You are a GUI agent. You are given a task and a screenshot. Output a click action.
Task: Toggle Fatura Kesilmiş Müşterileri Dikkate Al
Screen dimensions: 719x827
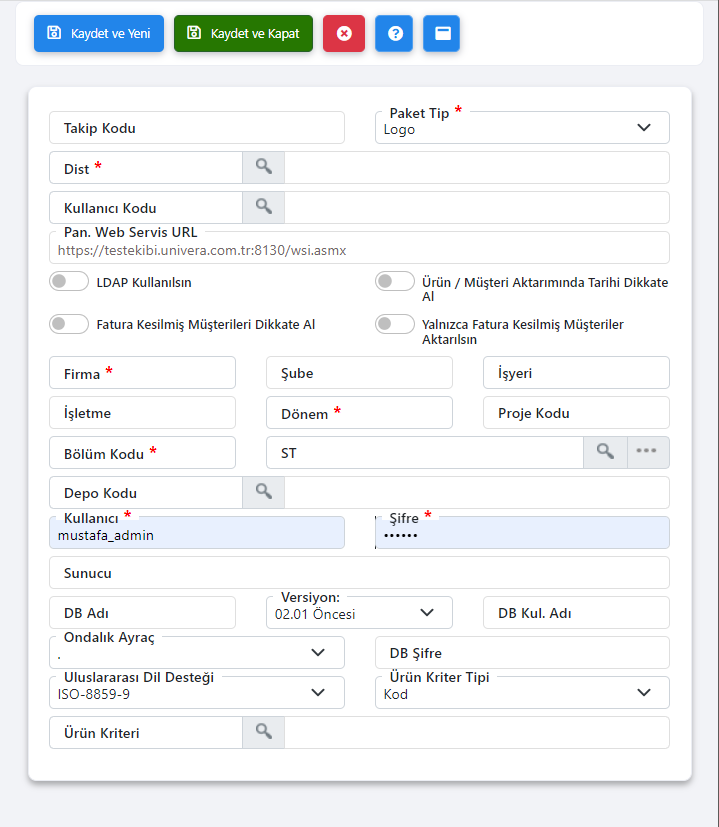pyautogui.click(x=69, y=324)
